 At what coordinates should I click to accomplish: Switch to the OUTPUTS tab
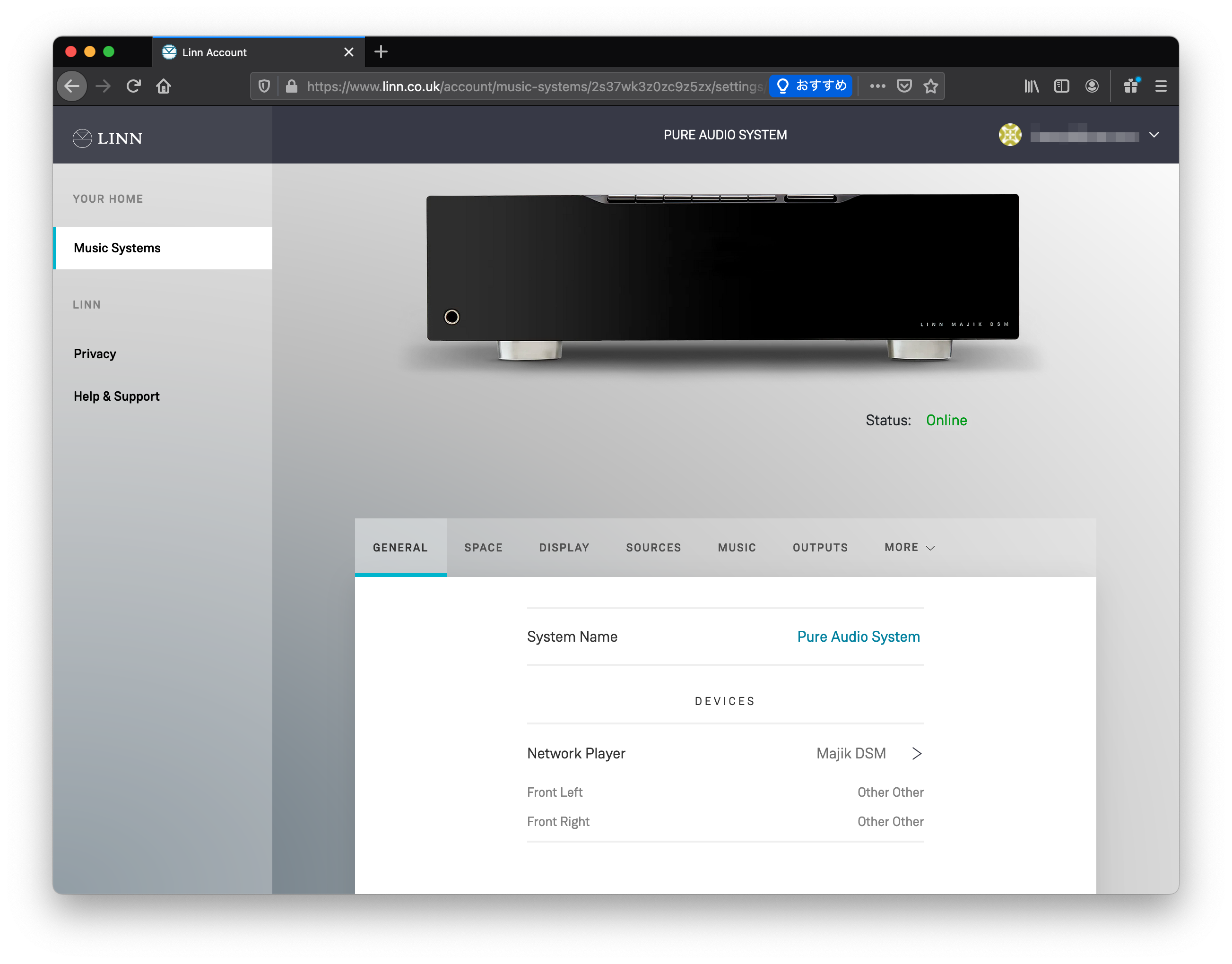pyautogui.click(x=819, y=547)
